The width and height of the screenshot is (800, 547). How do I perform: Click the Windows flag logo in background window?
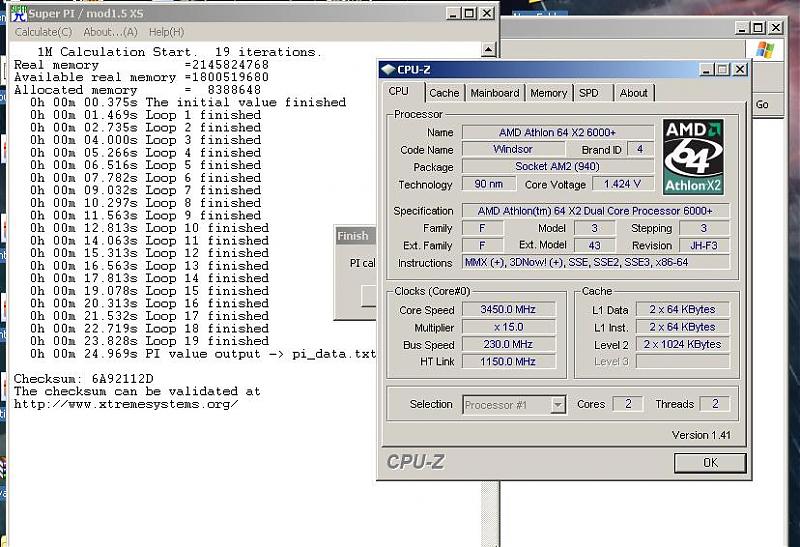coord(764,51)
